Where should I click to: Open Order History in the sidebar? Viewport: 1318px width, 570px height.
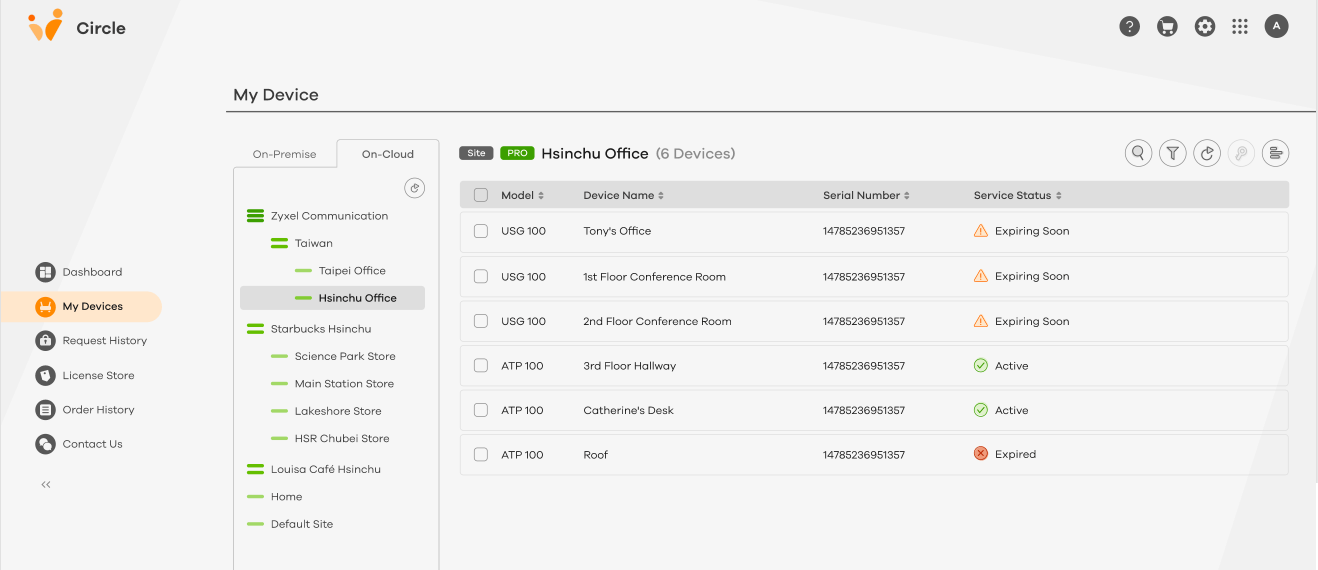85,410
